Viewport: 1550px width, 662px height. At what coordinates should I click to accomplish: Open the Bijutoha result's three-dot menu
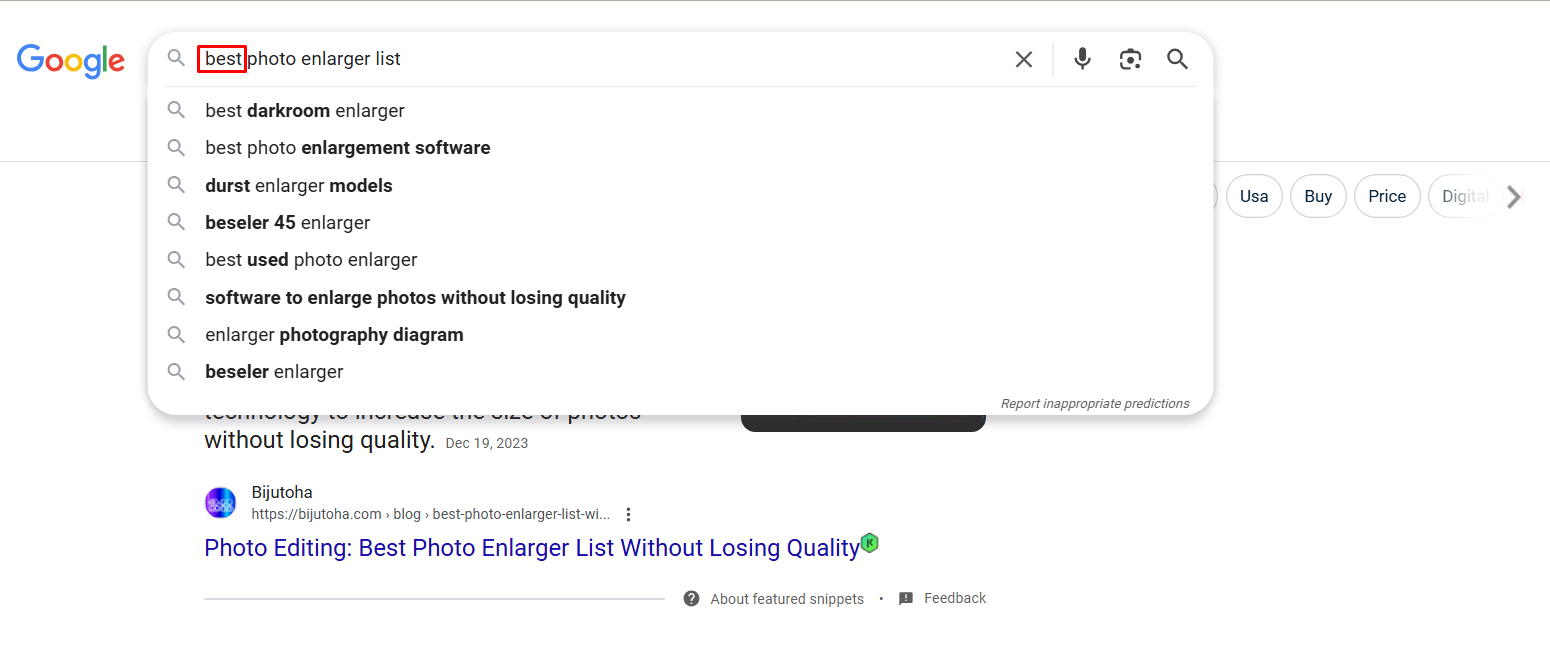(628, 515)
